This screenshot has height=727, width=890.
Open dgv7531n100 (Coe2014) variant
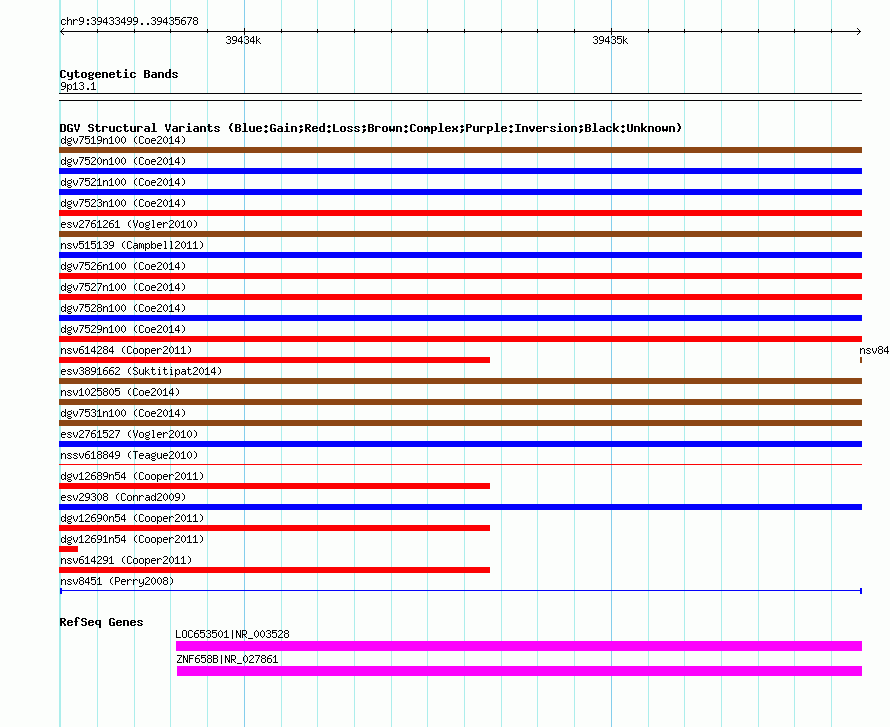coord(123,413)
